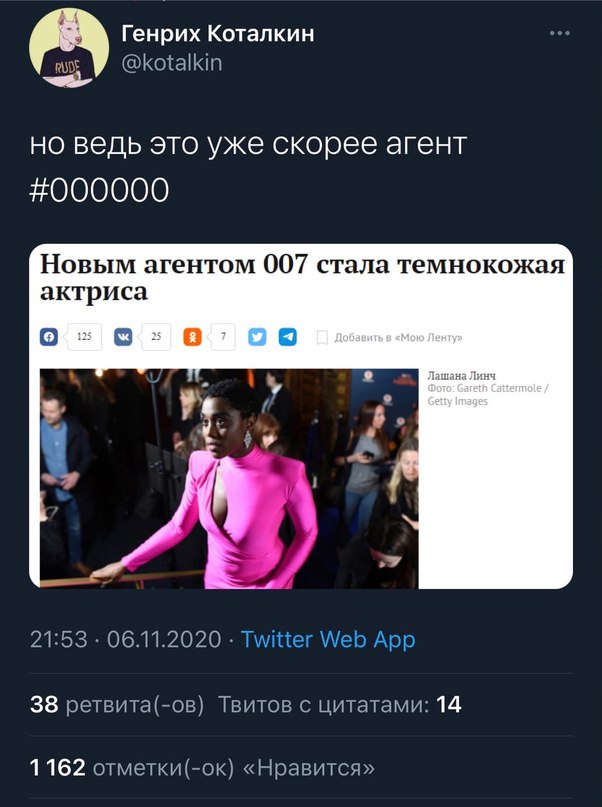The height and width of the screenshot is (807, 602).
Task: Click the Генрих Коталкин display name
Action: pos(218,33)
